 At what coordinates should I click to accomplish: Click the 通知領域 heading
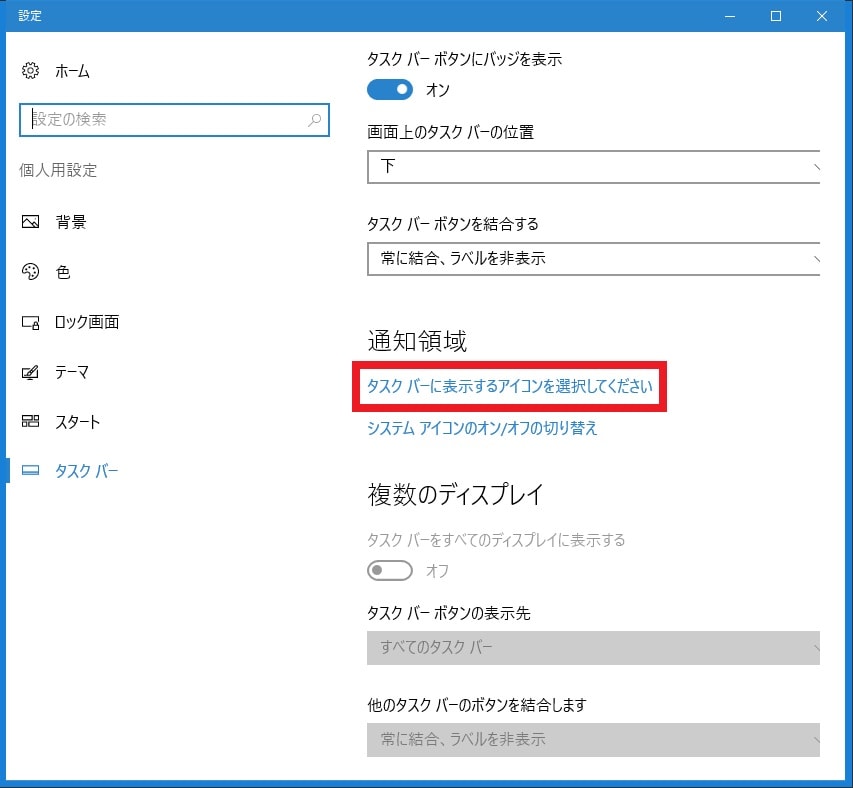417,341
